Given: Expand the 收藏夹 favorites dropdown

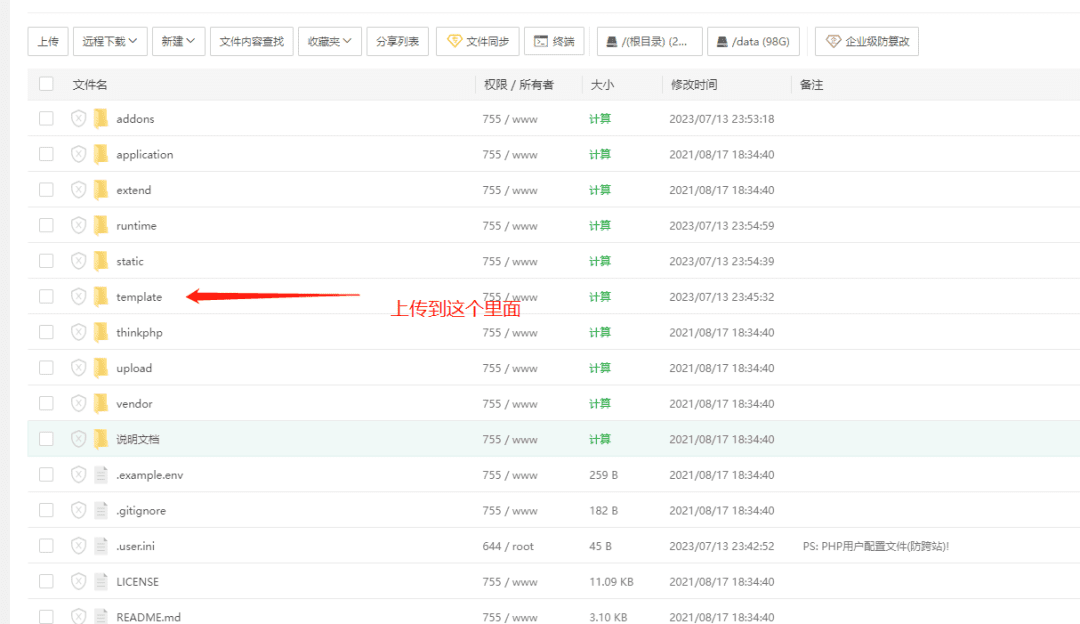Looking at the screenshot, I should (329, 41).
